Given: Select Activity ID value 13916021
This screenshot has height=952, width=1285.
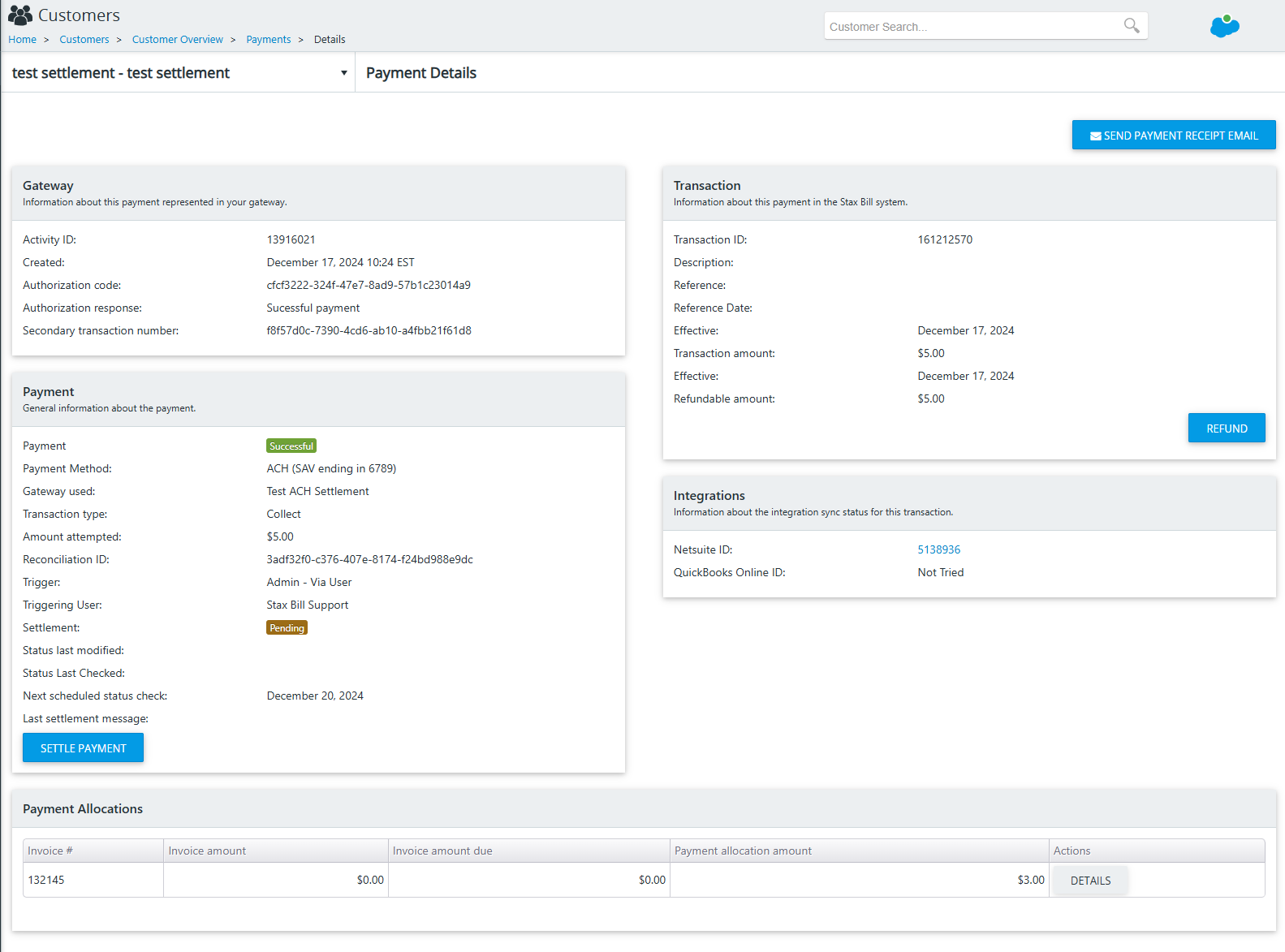Looking at the screenshot, I should 291,240.
